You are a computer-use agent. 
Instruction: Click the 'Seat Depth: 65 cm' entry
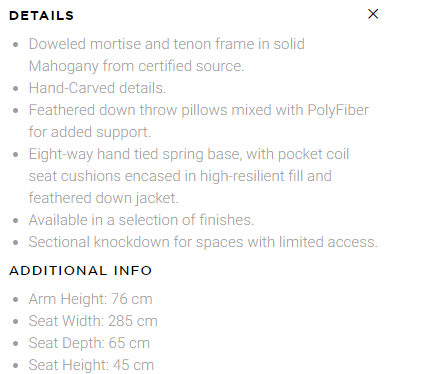tap(89, 343)
